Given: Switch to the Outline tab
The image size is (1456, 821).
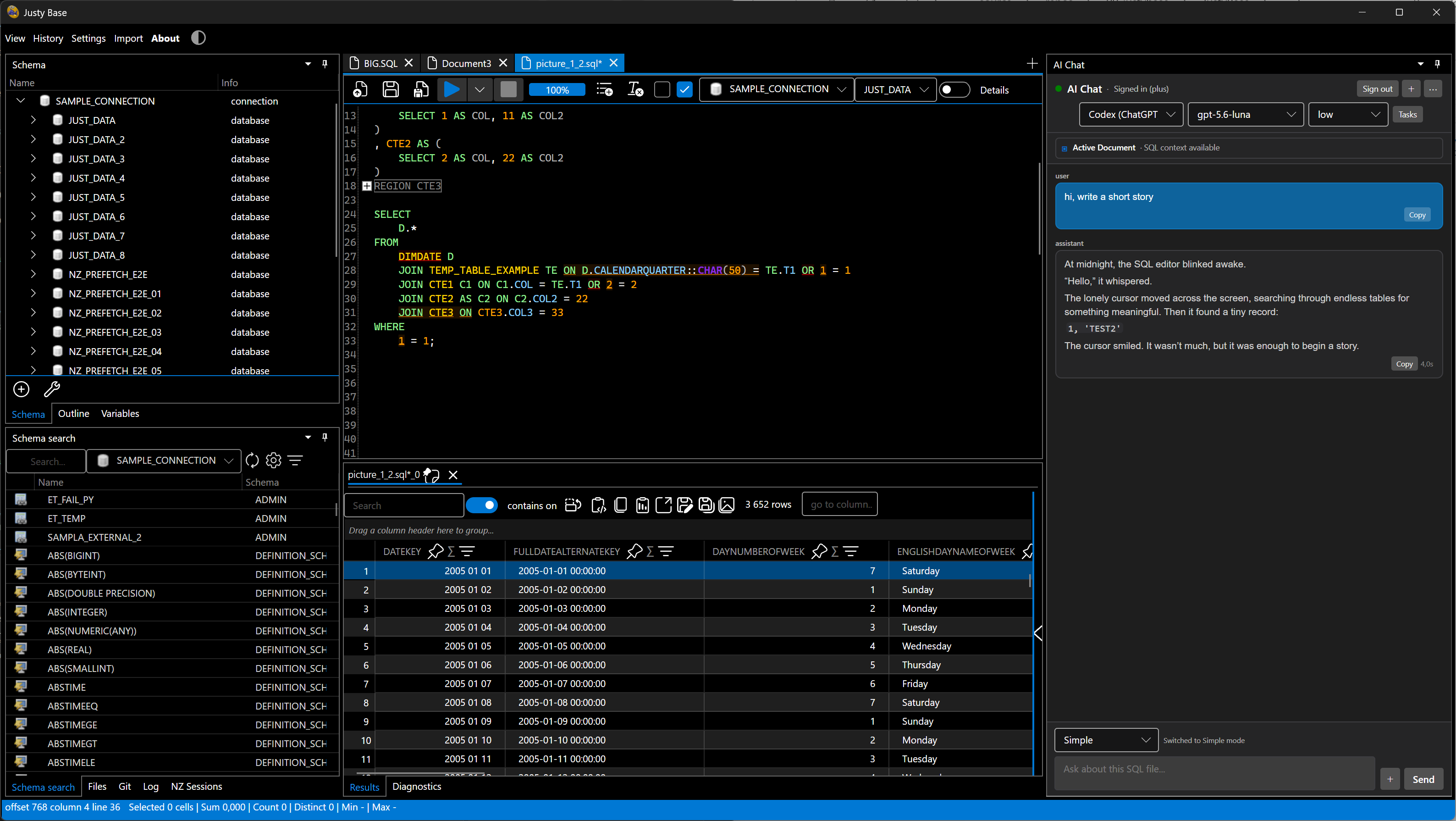Looking at the screenshot, I should click(x=73, y=413).
